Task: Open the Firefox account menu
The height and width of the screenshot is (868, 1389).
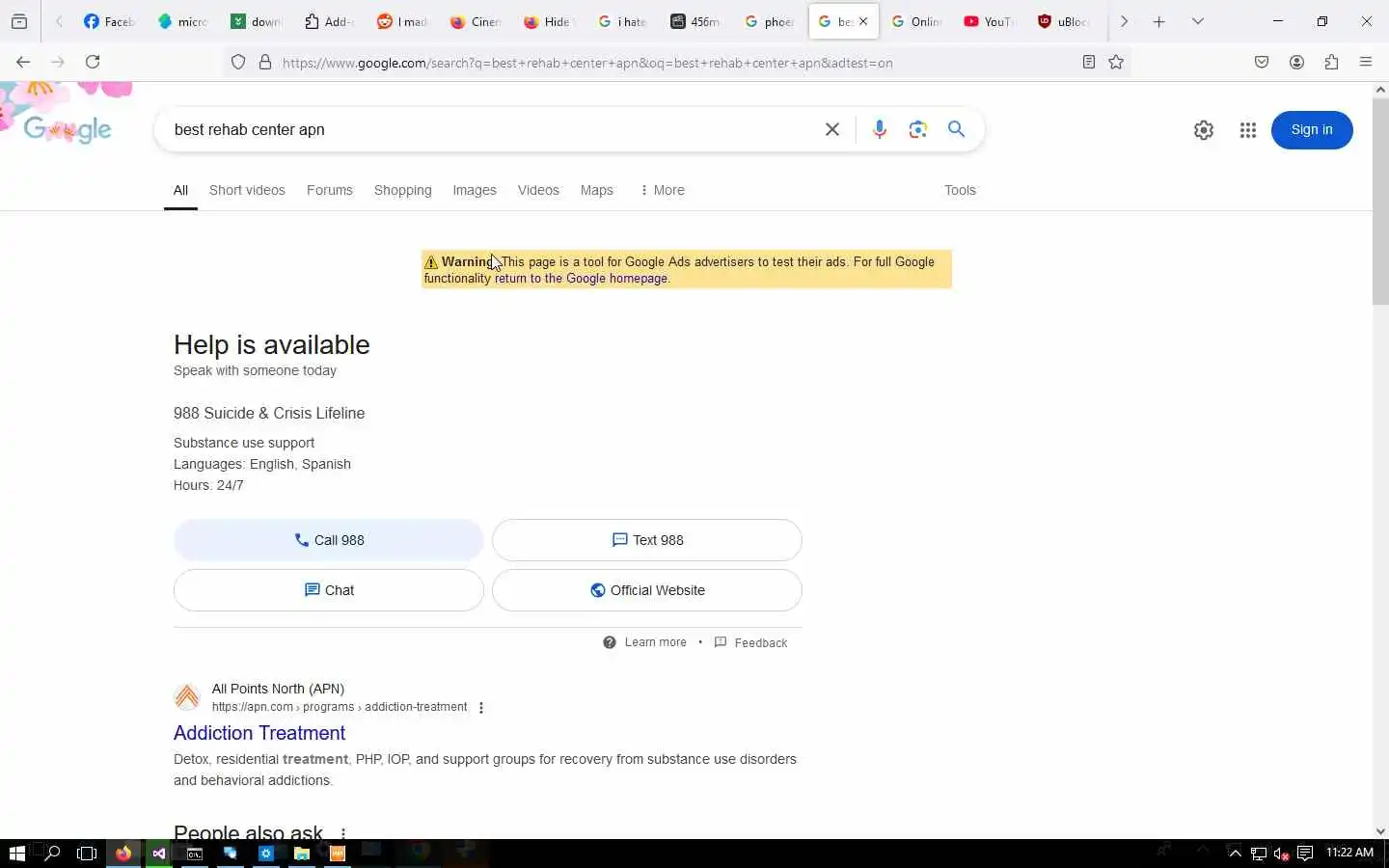Action: tap(1296, 62)
